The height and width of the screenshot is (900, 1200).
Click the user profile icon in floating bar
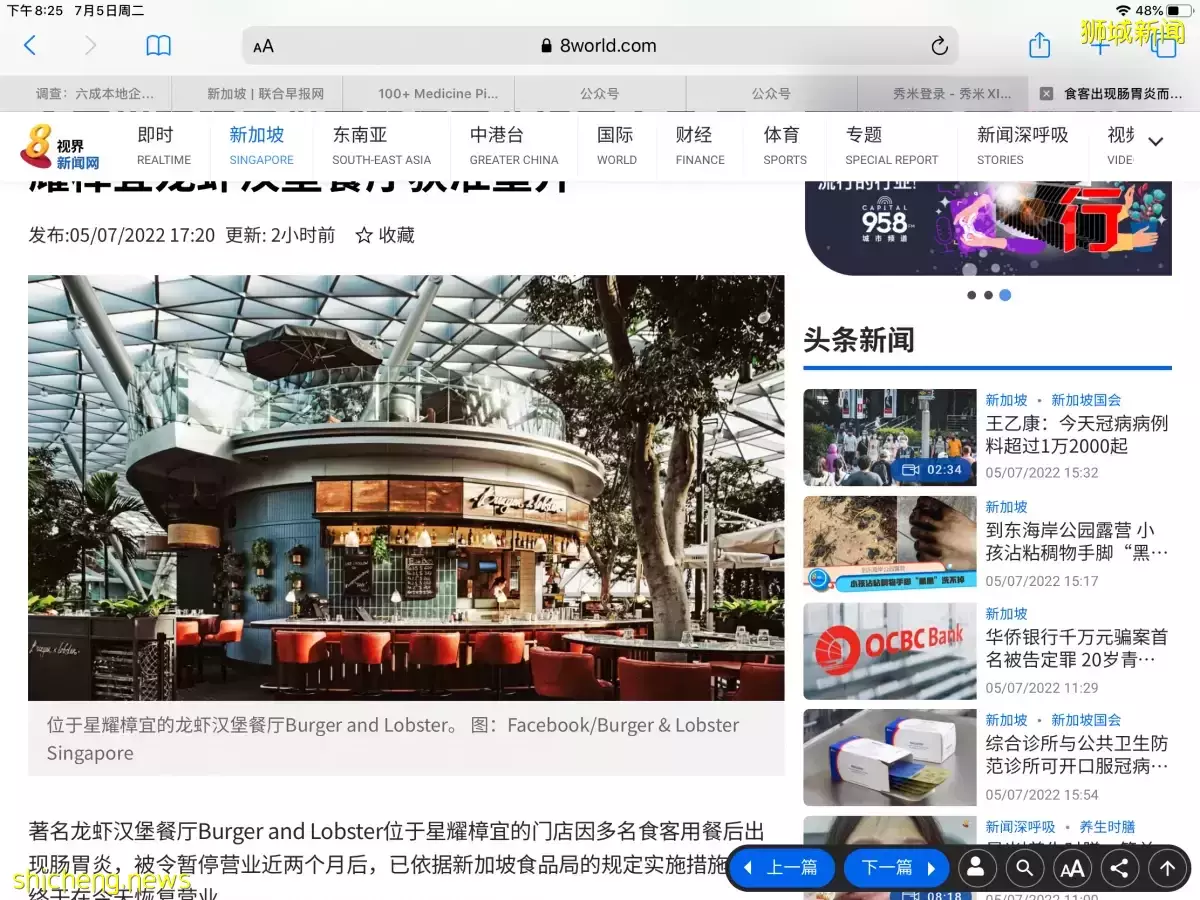coord(976,868)
